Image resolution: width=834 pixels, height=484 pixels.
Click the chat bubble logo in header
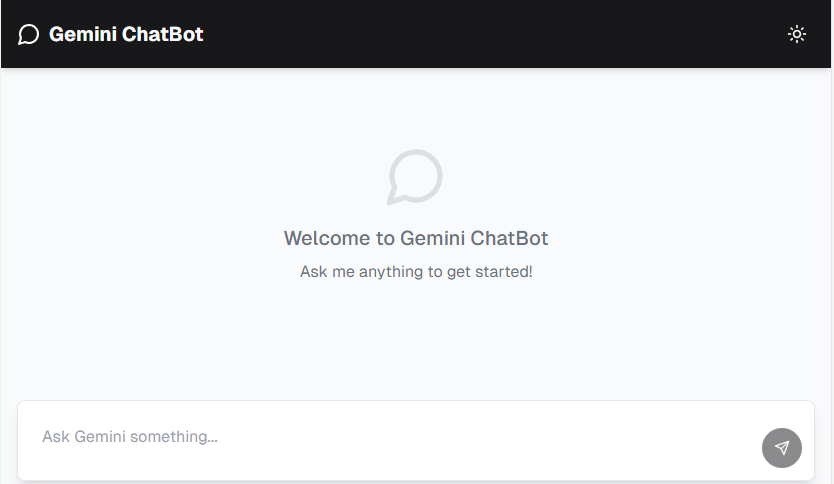pyautogui.click(x=29, y=35)
